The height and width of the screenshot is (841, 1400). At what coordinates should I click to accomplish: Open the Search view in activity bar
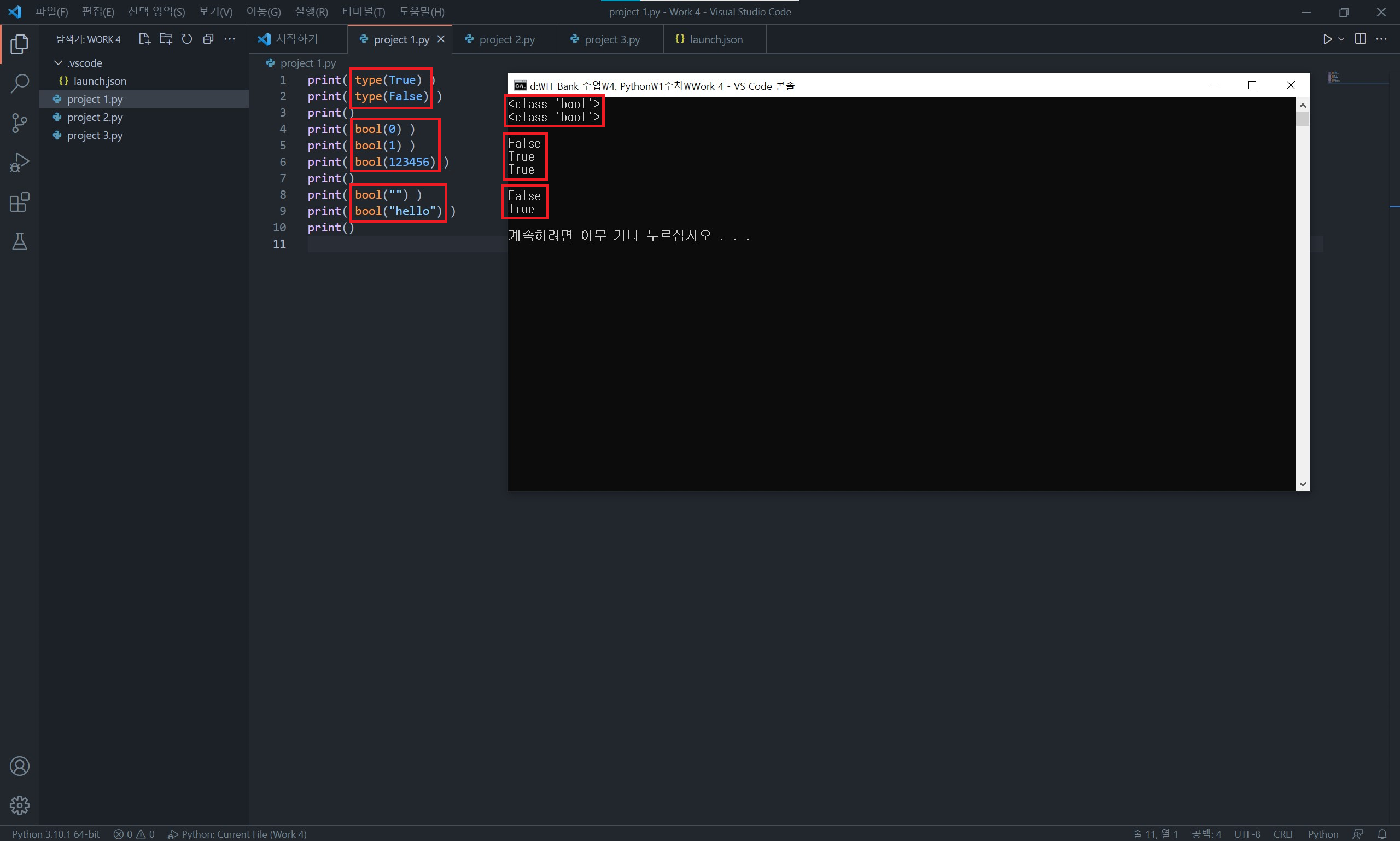[x=19, y=83]
